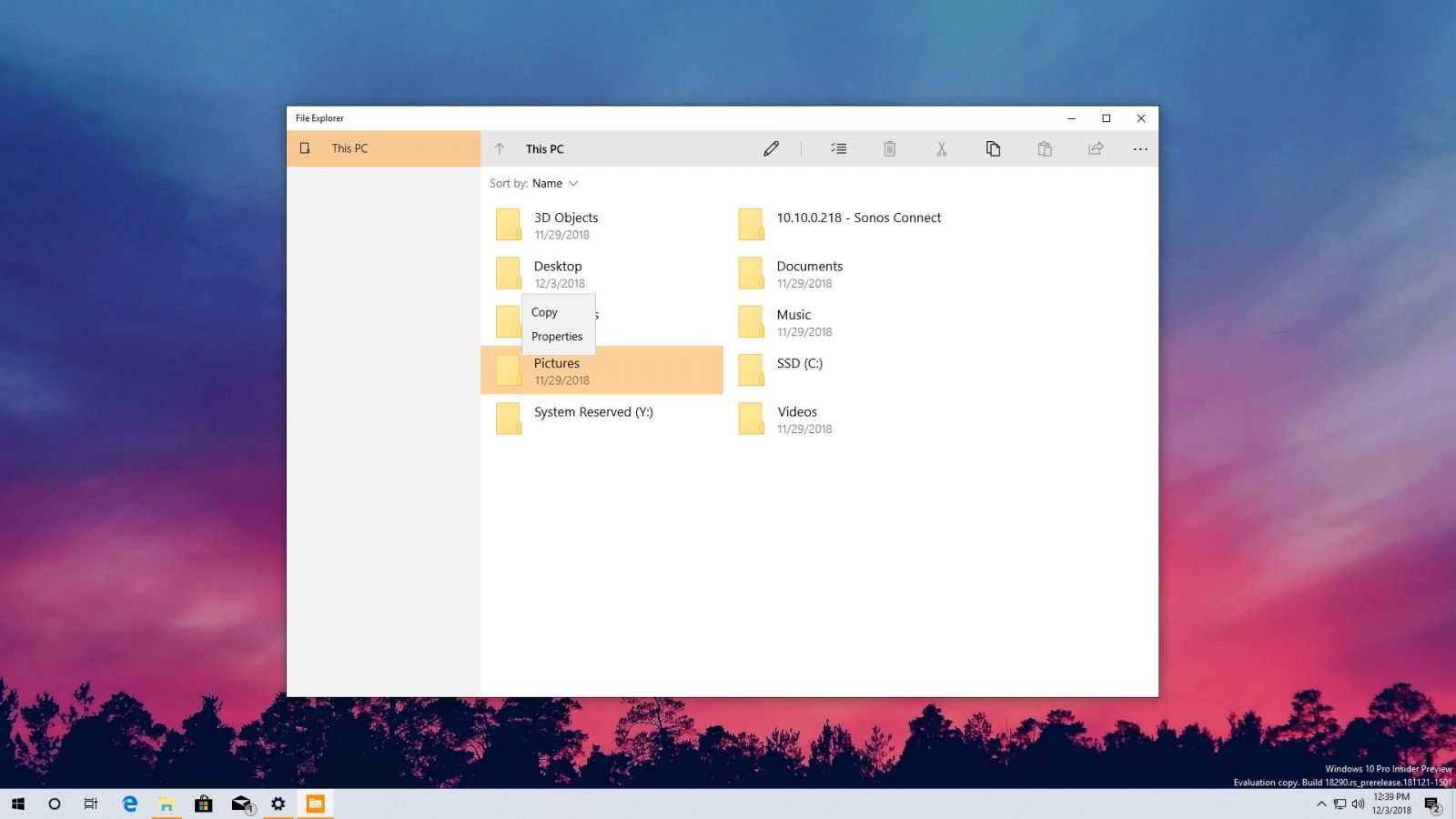Click the up arrow navigation icon
This screenshot has width=1456, height=819.
coord(499,149)
